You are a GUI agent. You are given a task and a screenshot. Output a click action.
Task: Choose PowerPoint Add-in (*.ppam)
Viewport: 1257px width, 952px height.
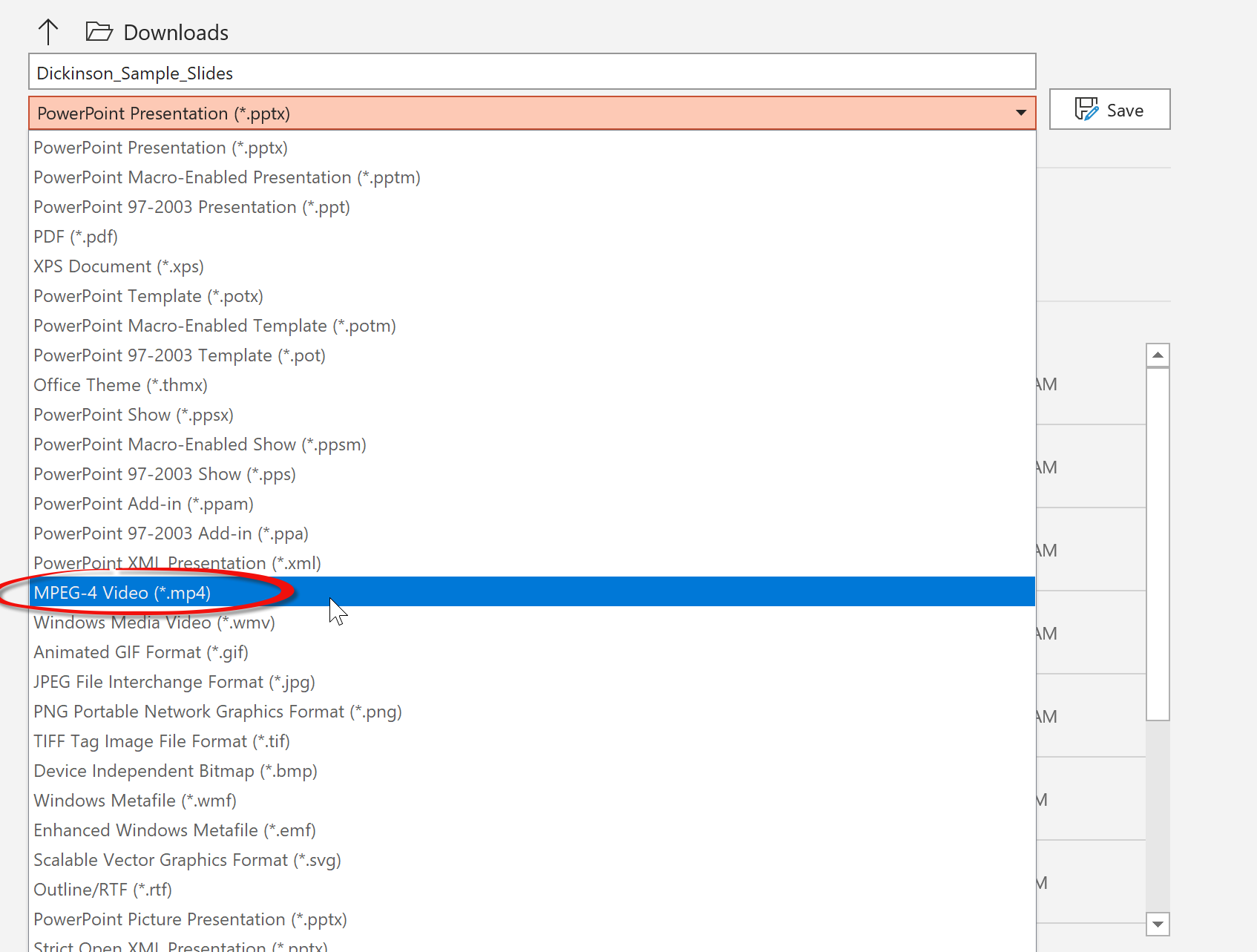pos(532,504)
